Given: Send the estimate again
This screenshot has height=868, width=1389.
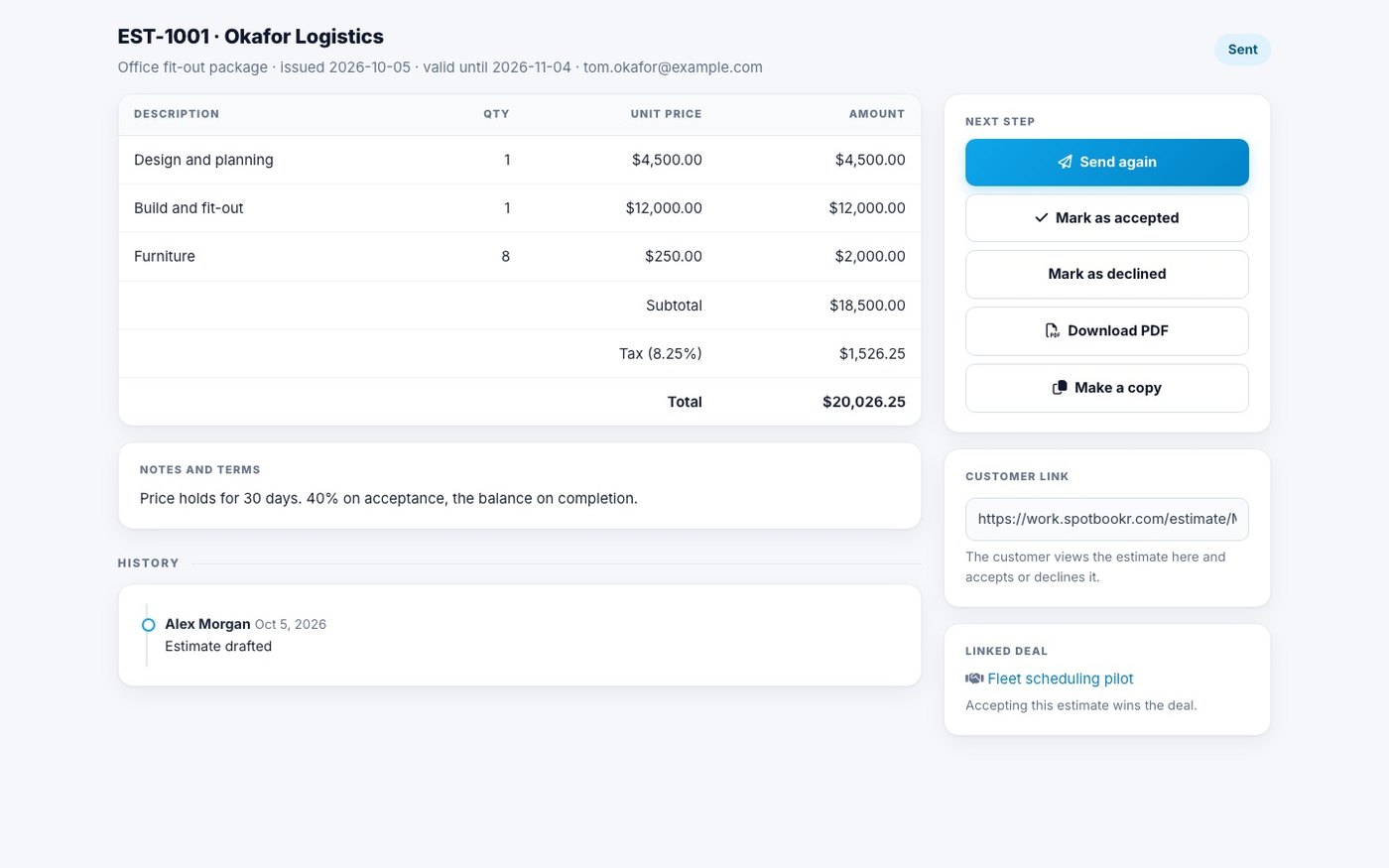Looking at the screenshot, I should 1107,162.
